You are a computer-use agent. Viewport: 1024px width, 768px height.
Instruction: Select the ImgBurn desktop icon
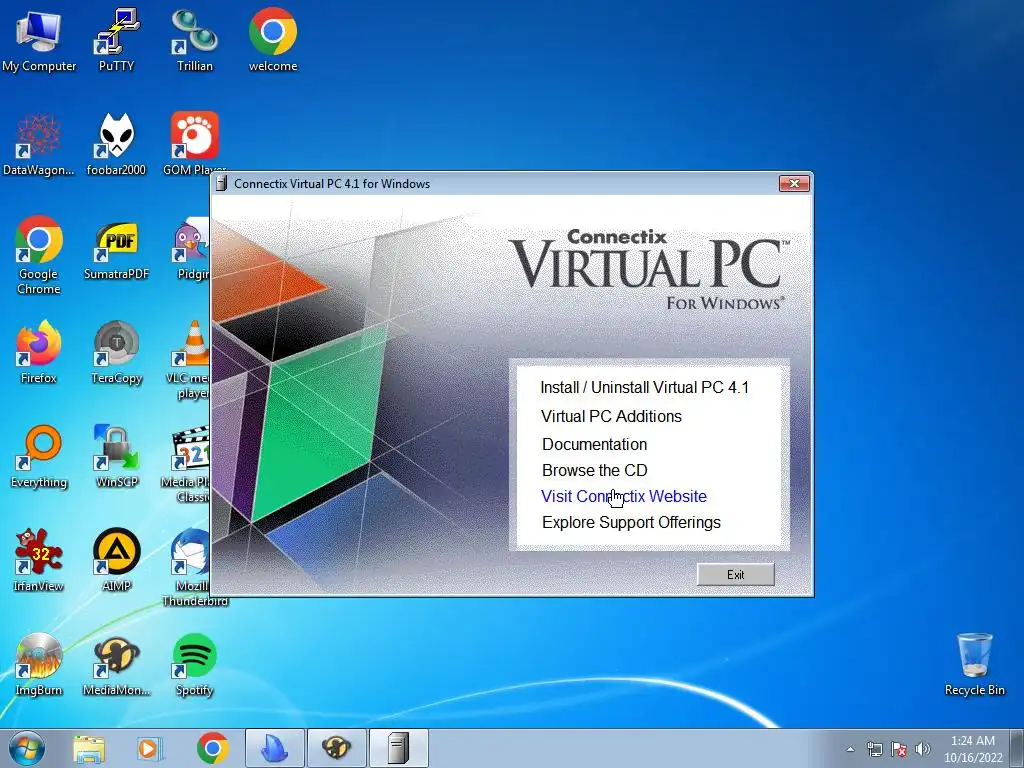(x=39, y=664)
